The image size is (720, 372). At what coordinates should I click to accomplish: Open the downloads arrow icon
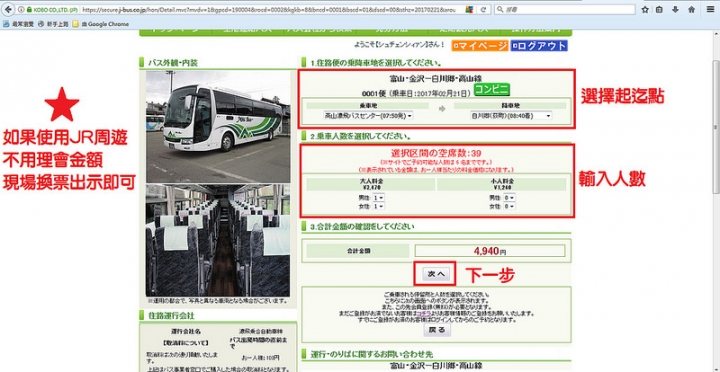click(675, 10)
